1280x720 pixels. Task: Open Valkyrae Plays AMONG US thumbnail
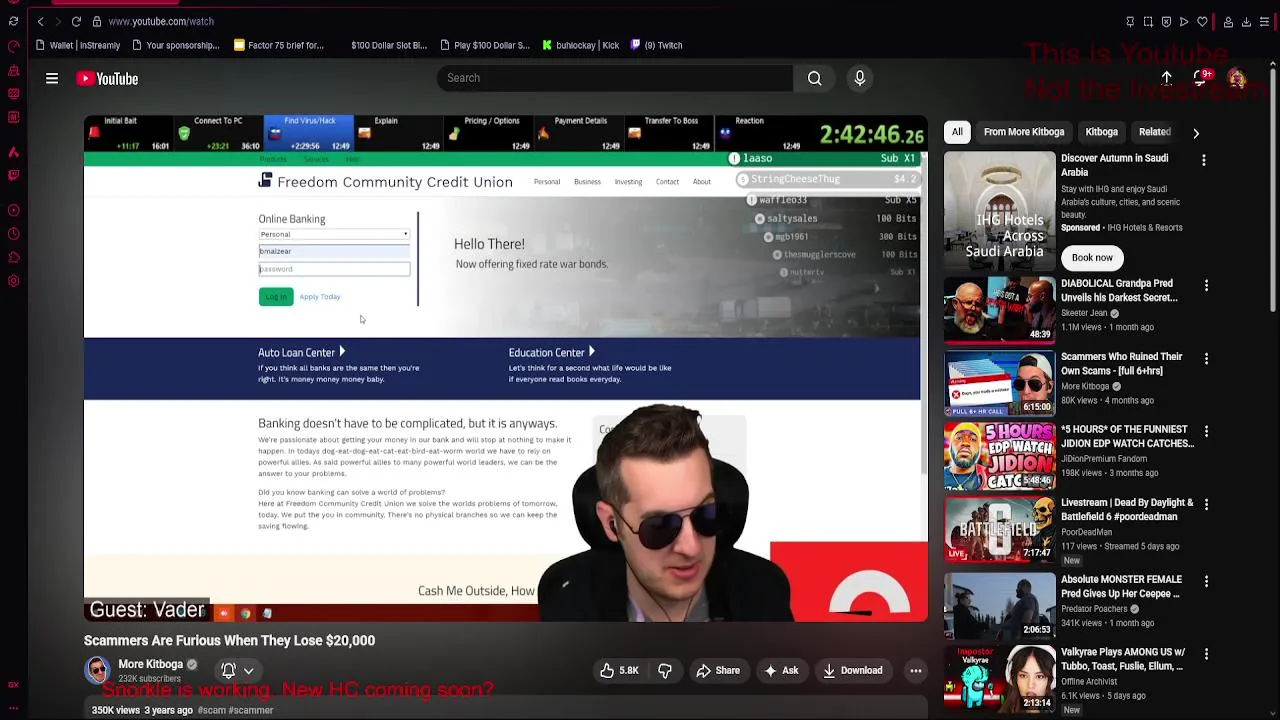[x=999, y=678]
